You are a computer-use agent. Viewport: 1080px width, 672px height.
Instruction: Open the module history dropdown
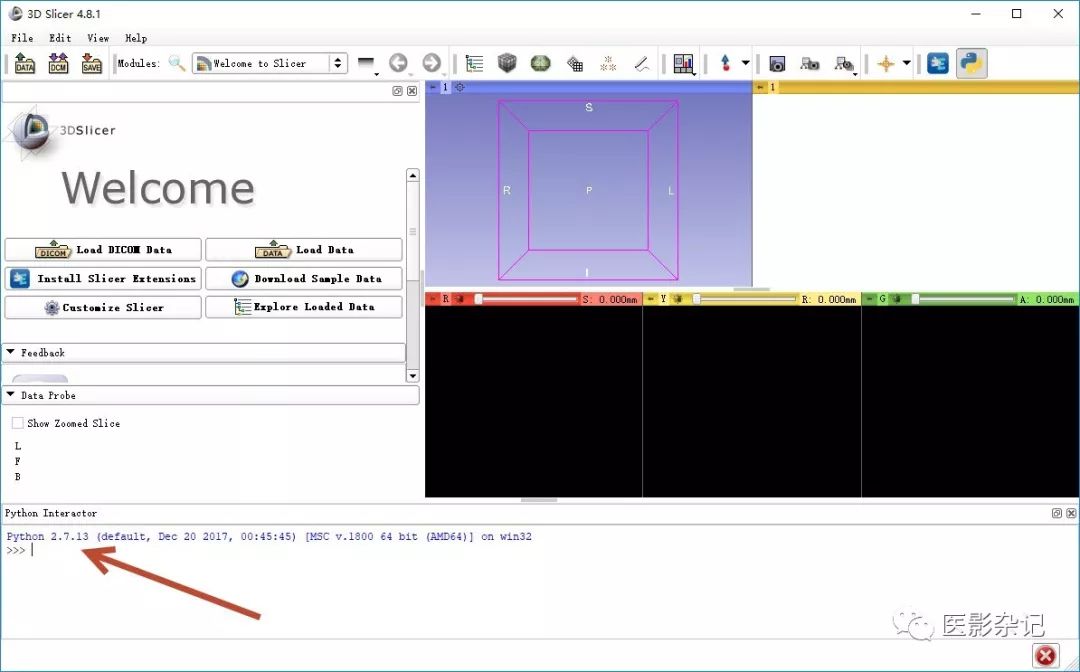click(368, 64)
